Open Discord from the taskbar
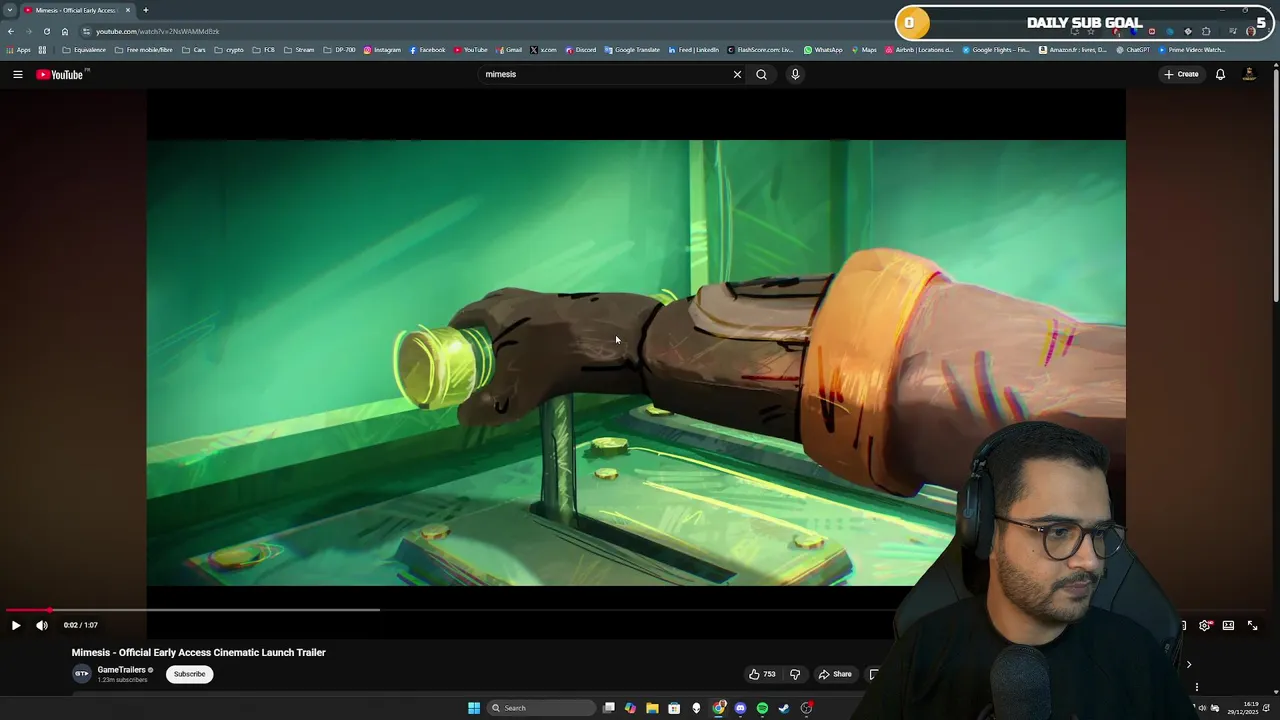This screenshot has width=1280, height=720. pos(740,708)
